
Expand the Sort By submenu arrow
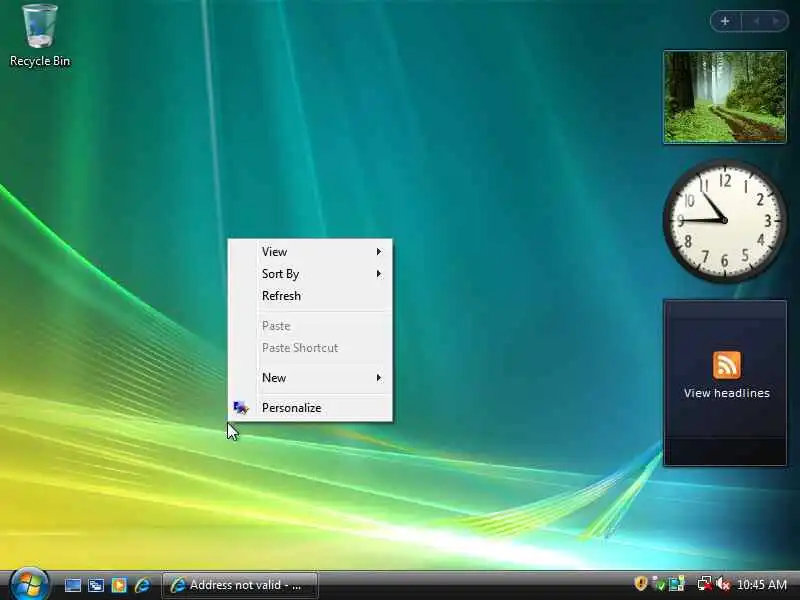click(x=379, y=273)
